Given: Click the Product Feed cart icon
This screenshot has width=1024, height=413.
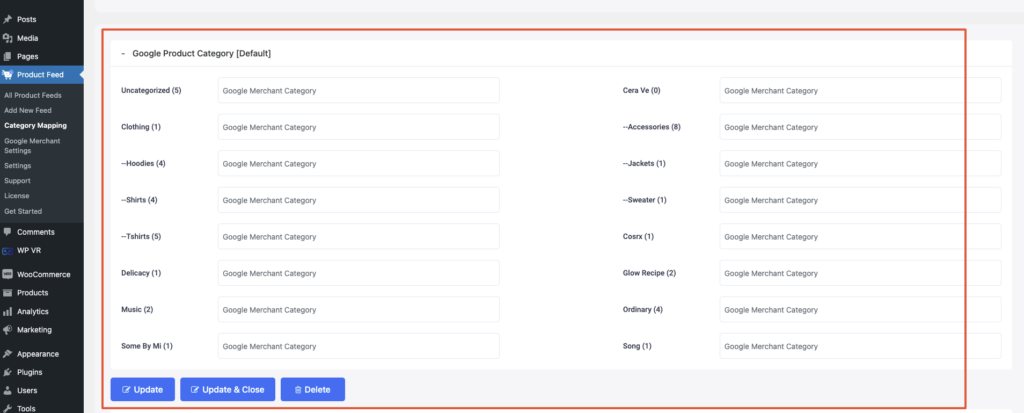Looking at the screenshot, I should pyautogui.click(x=8, y=74).
